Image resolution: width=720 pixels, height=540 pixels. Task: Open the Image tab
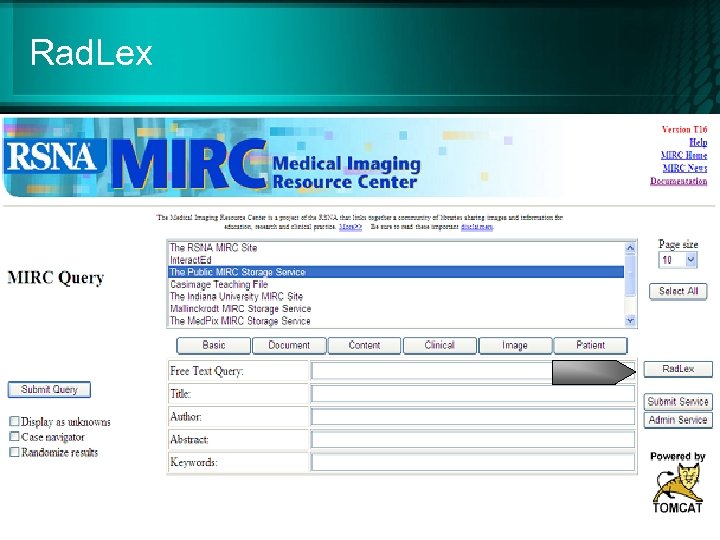[x=515, y=345]
